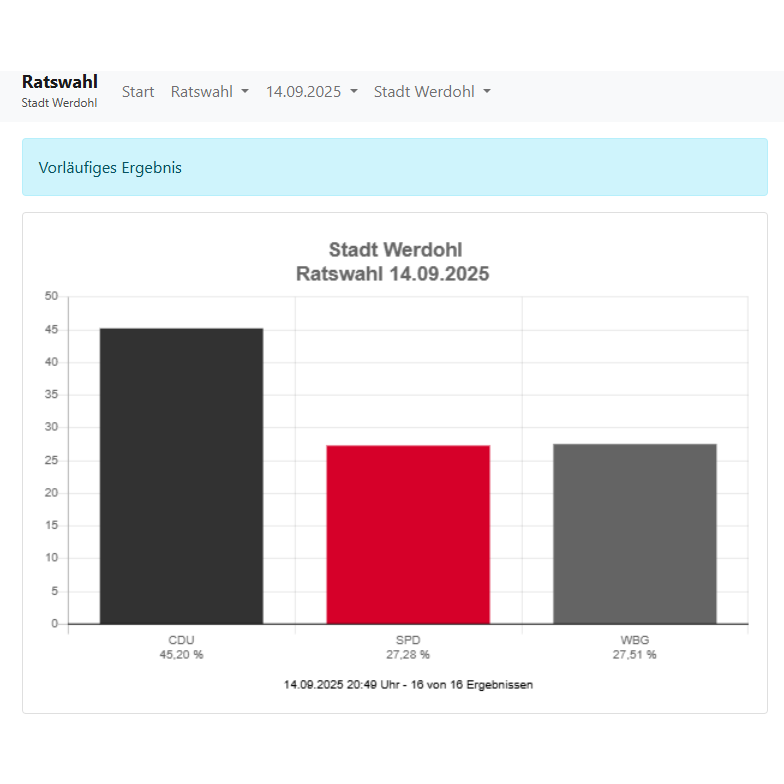784x784 pixels.
Task: Click the SPD axis label
Action: point(408,639)
